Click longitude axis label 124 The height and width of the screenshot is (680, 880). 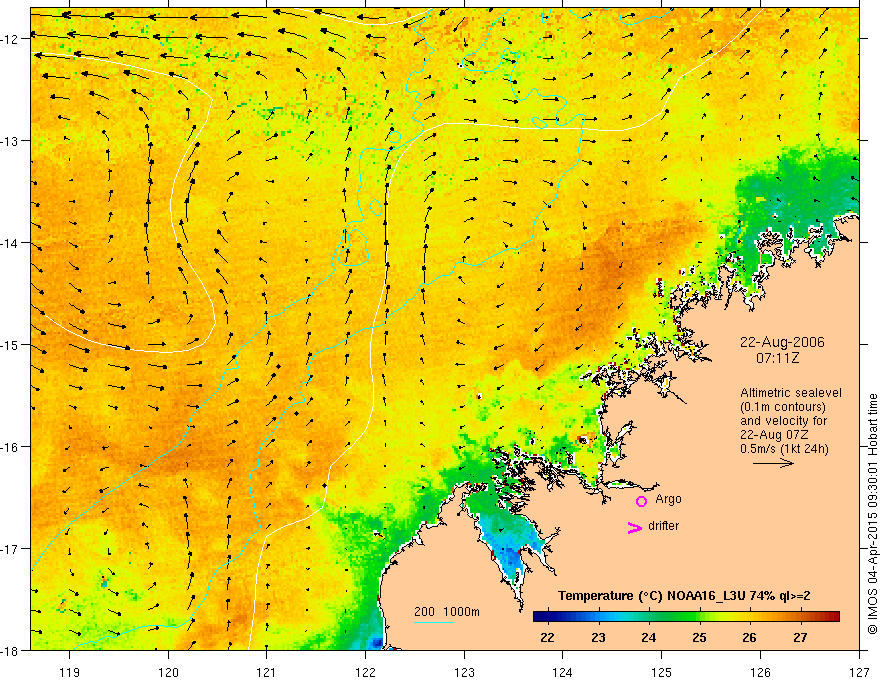[x=563, y=672]
